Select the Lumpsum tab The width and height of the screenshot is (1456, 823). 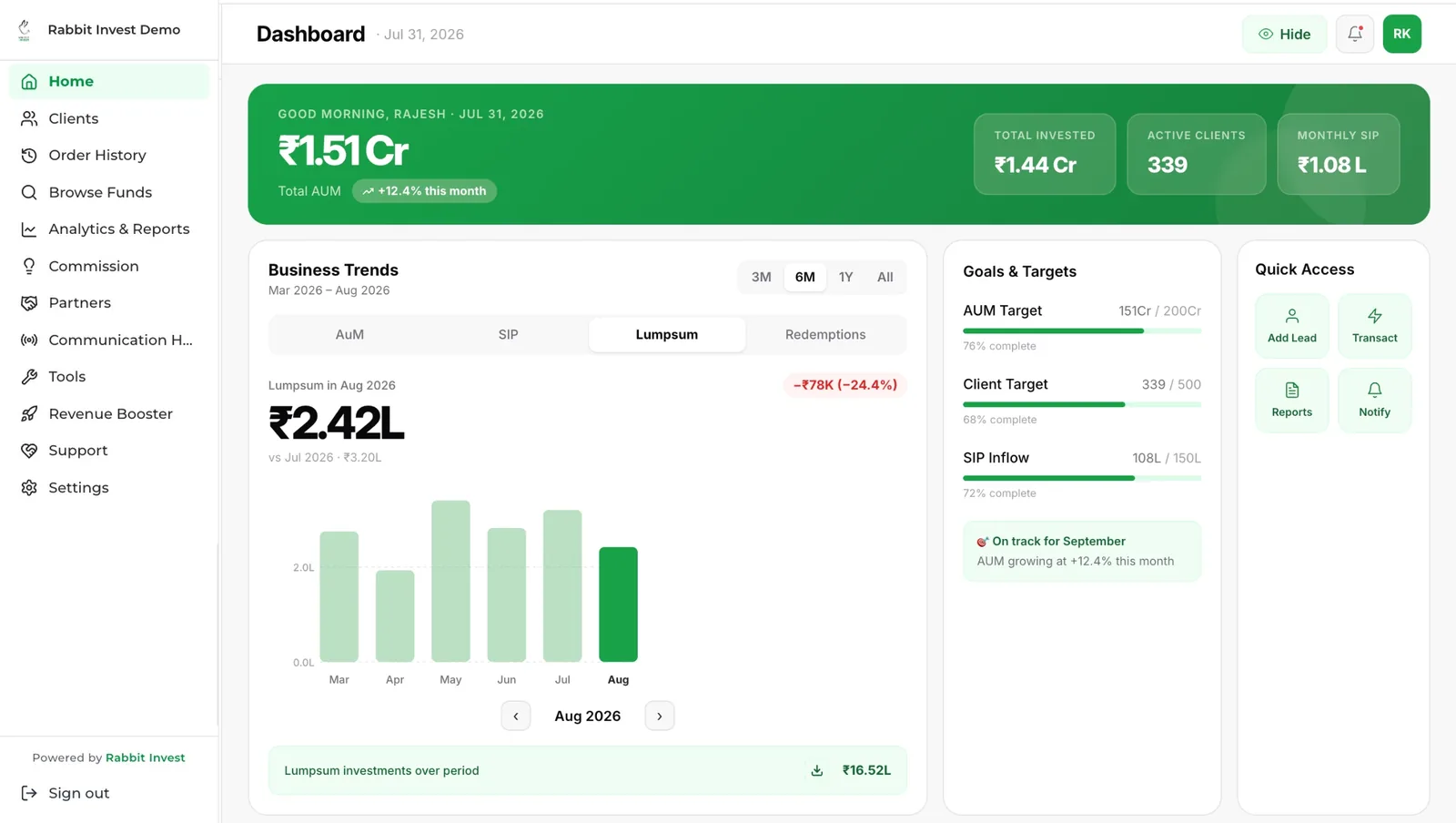pos(667,334)
